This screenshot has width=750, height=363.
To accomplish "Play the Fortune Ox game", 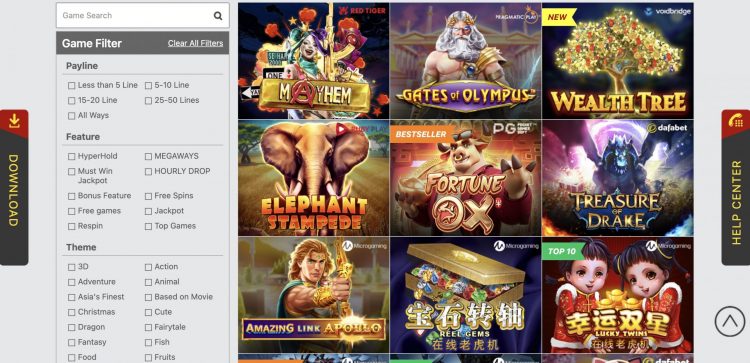I will [x=465, y=178].
